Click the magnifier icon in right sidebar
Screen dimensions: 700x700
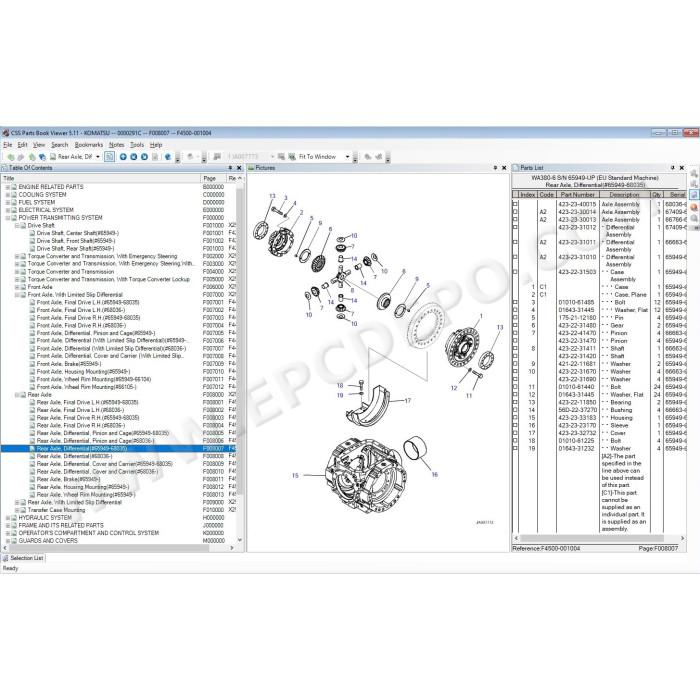pyautogui.click(x=694, y=218)
